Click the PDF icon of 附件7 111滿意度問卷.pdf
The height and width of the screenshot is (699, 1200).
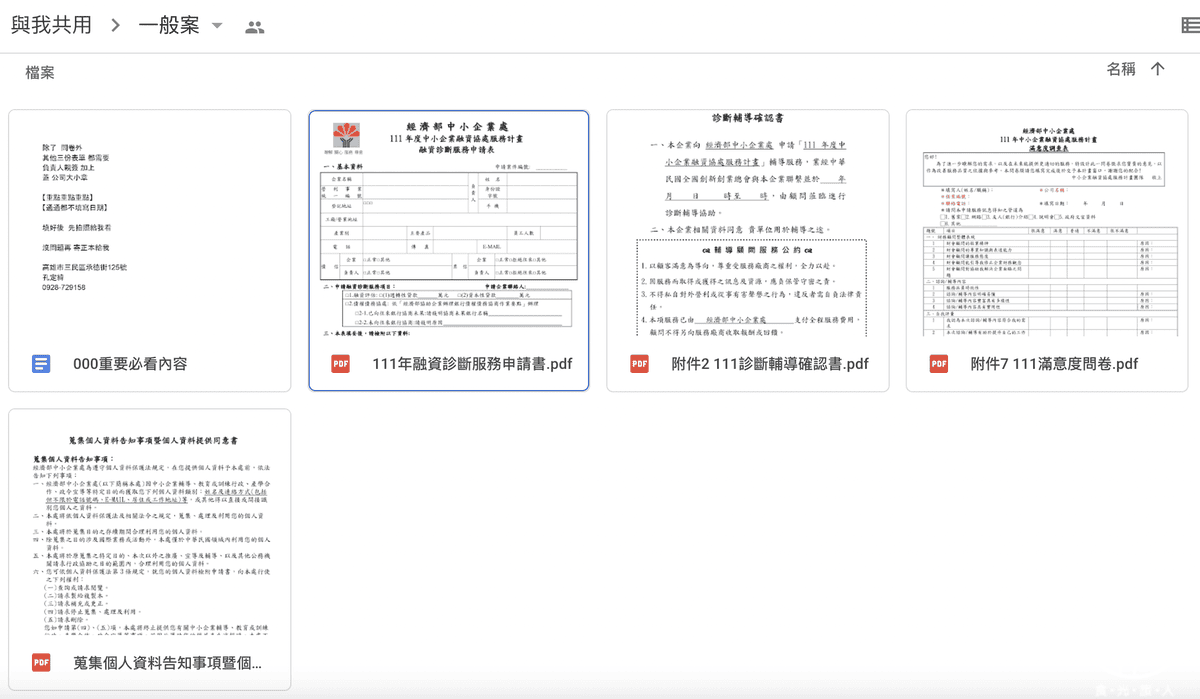[938, 364]
